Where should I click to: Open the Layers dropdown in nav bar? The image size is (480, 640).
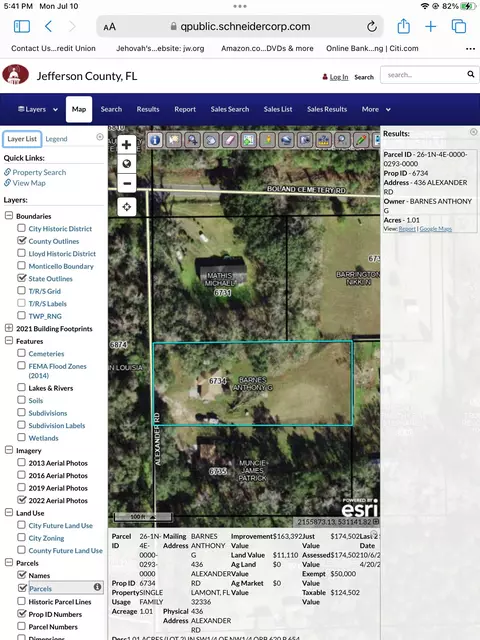click(38, 109)
